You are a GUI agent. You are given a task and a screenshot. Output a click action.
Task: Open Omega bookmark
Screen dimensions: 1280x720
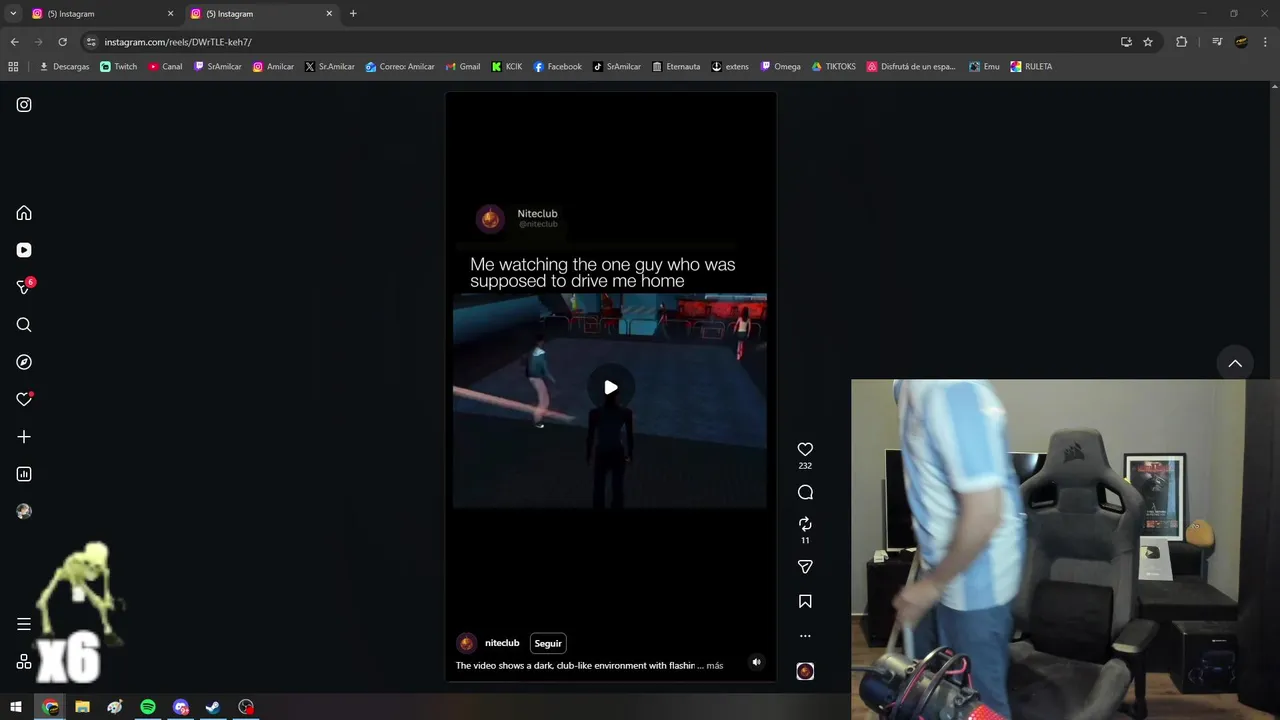tap(781, 67)
